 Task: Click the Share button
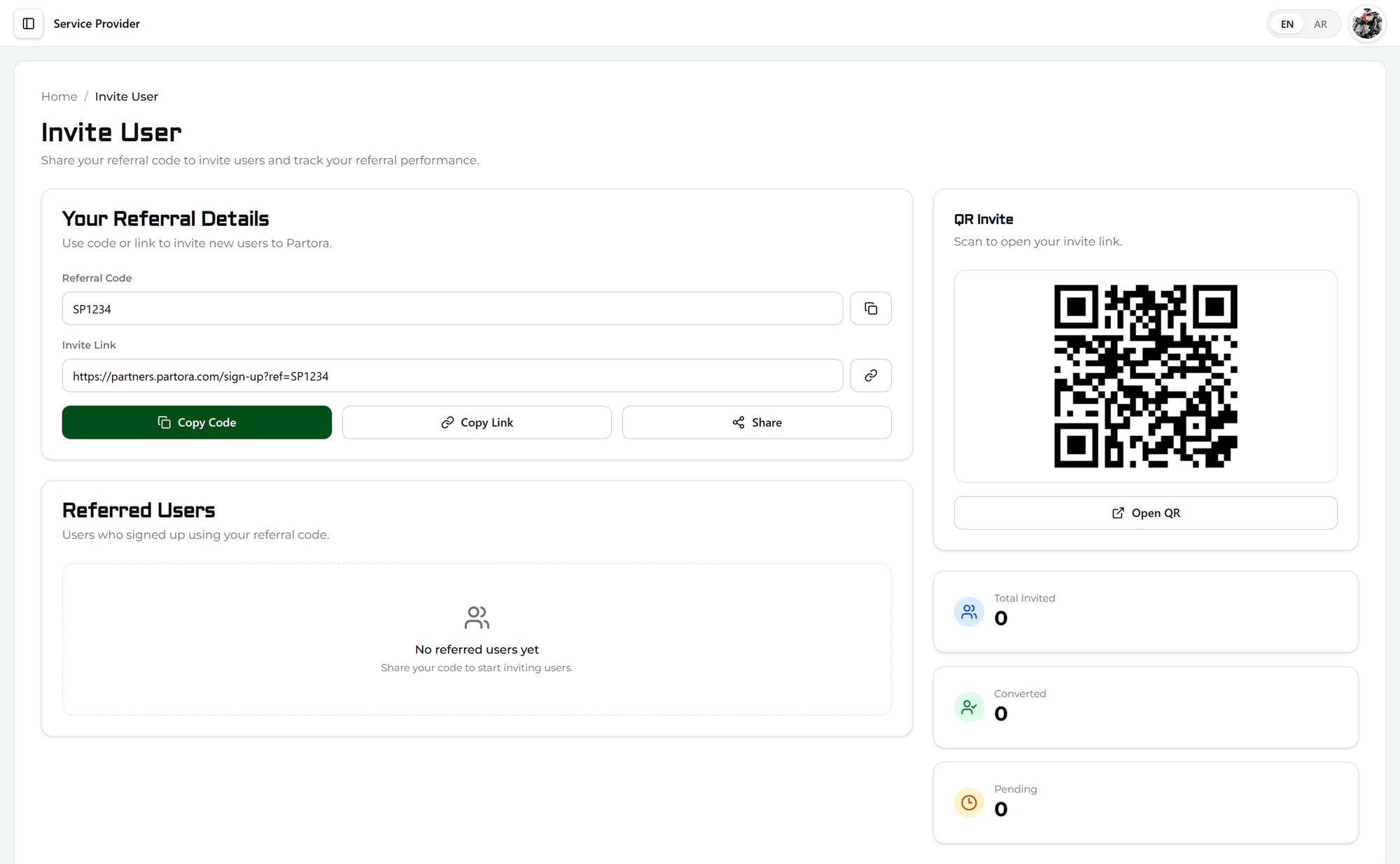757,423
